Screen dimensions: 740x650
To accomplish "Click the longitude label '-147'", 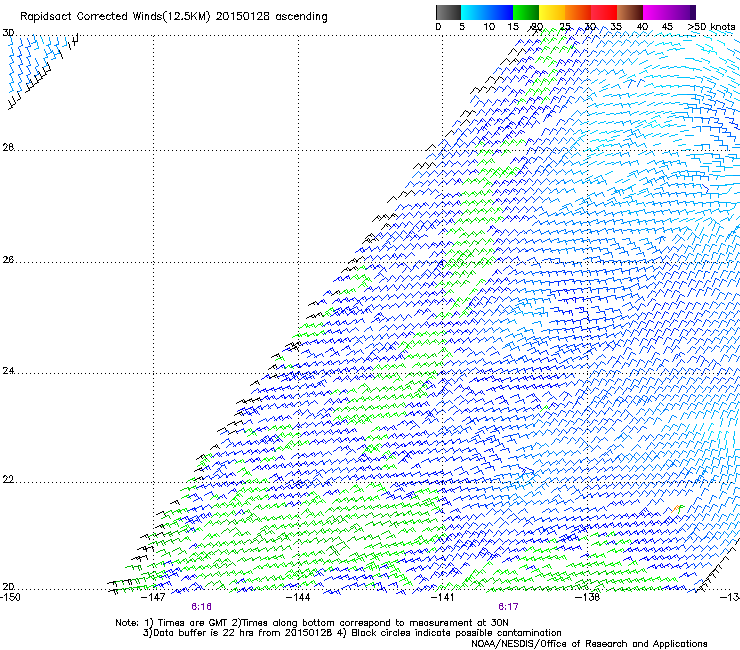I will tap(153, 597).
